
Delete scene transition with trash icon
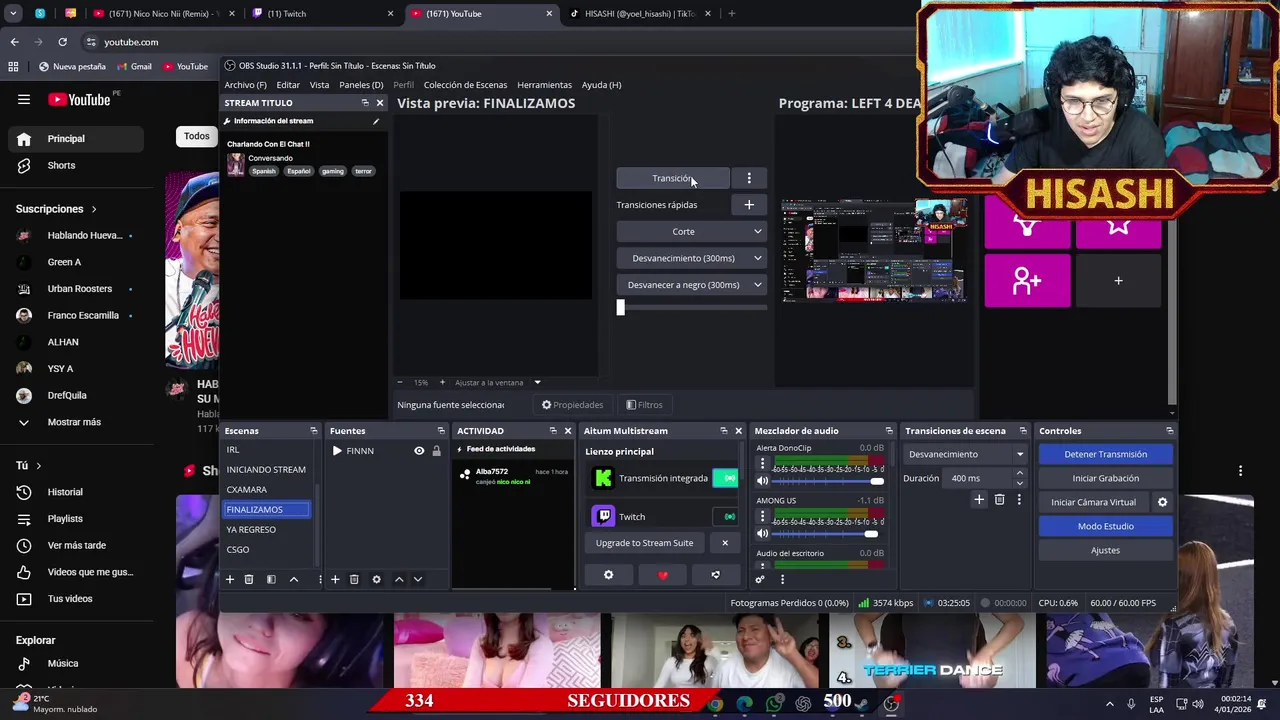tap(999, 499)
